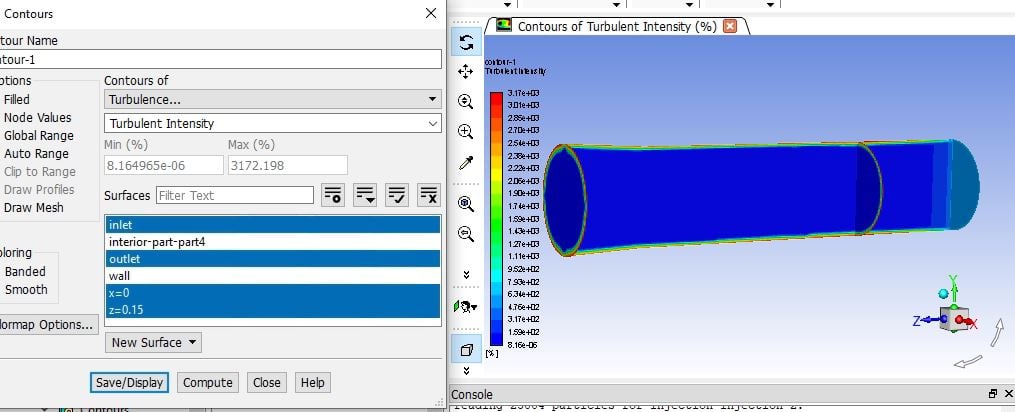Viewport: 1015px width, 412px height.
Task: Click the Zoom In/Out magnifier tool
Action: 465,102
